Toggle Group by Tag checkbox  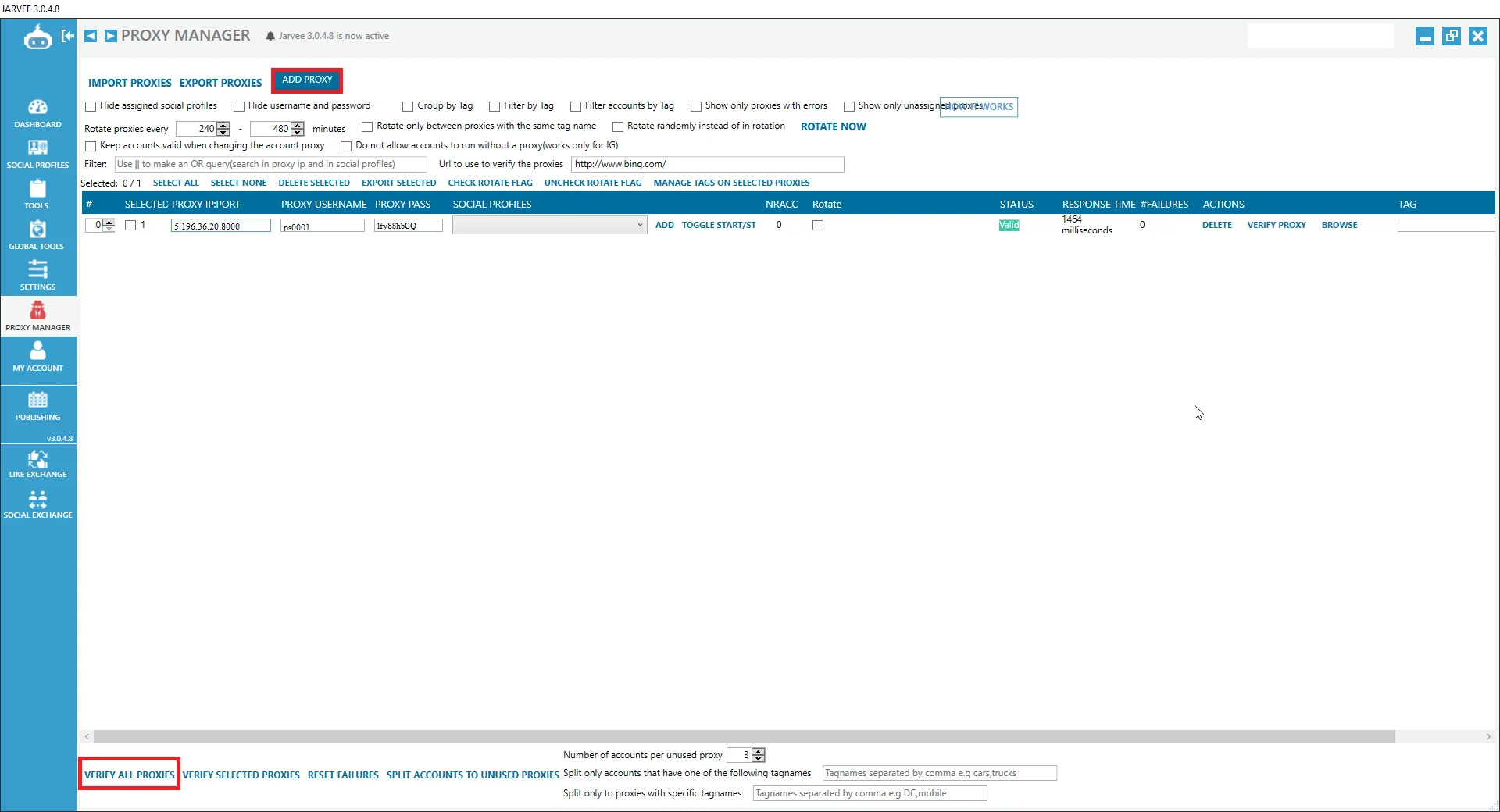pos(408,106)
